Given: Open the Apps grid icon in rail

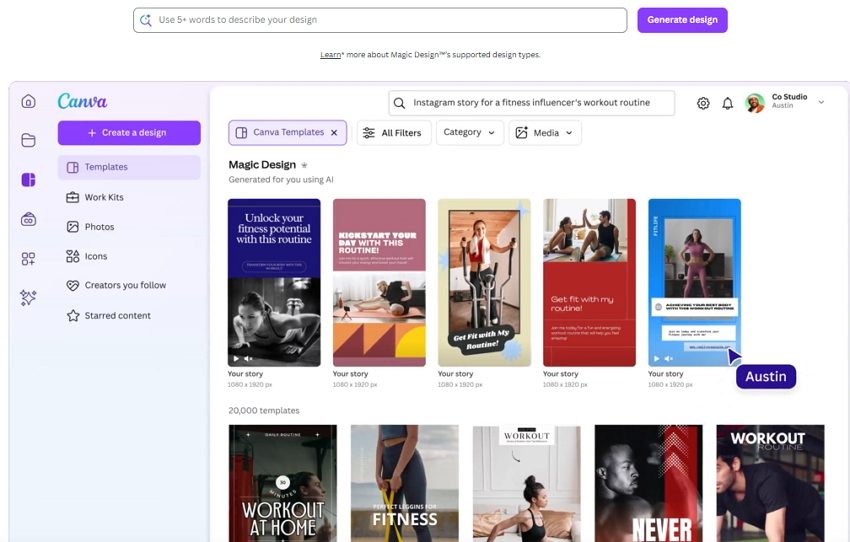Looking at the screenshot, I should [x=28, y=259].
